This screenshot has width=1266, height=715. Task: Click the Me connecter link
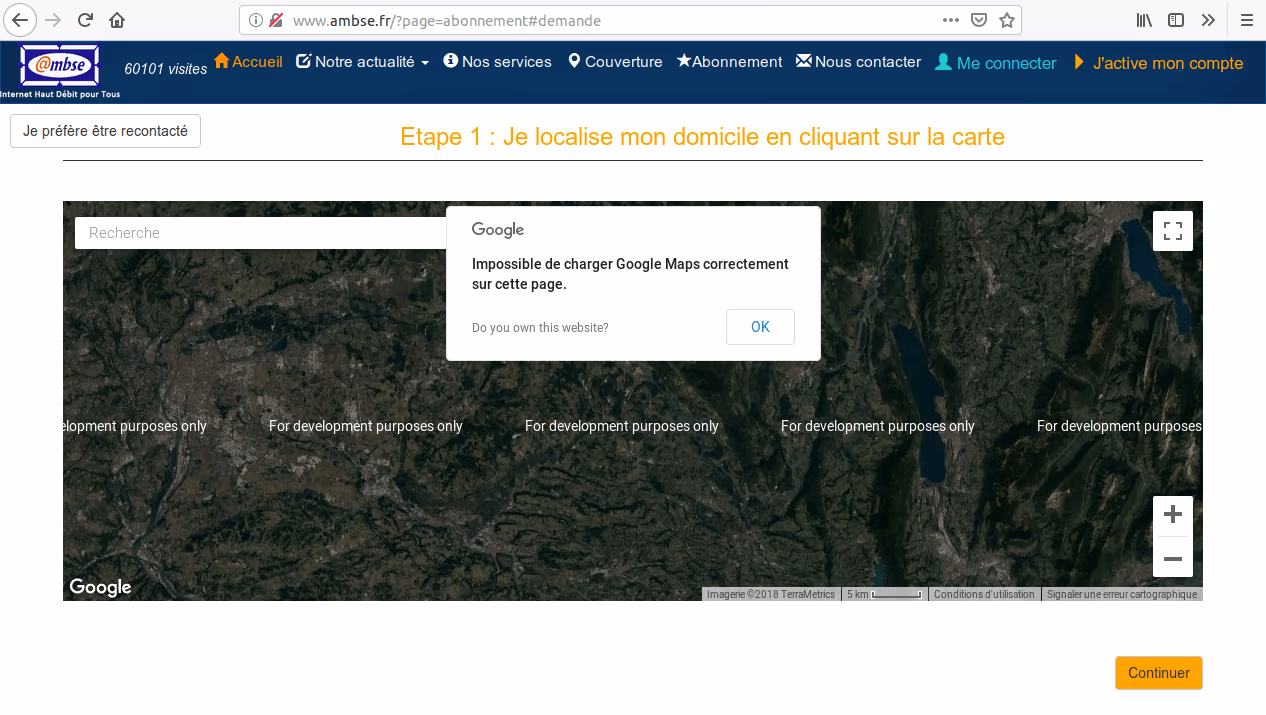point(995,63)
